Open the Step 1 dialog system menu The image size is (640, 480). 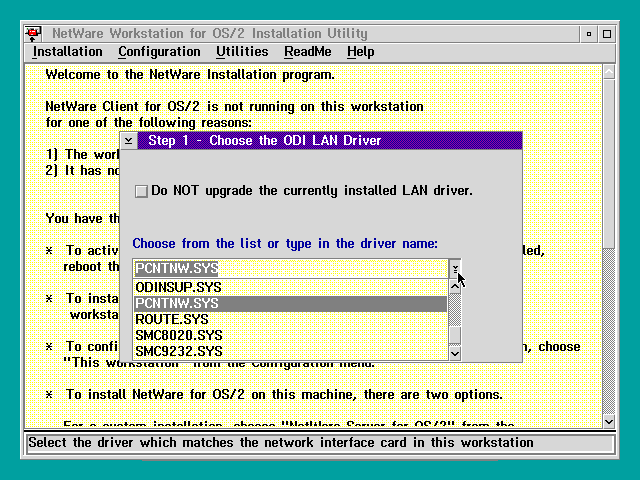click(x=129, y=141)
